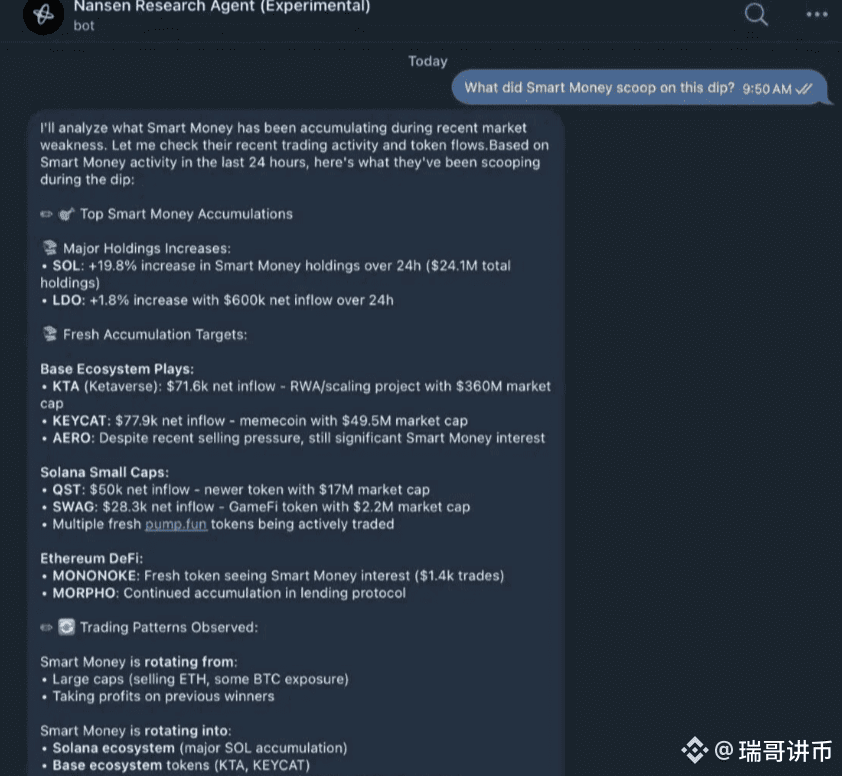The image size is (842, 776).
Task: Click the Nansen bot avatar icon
Action: (43, 15)
